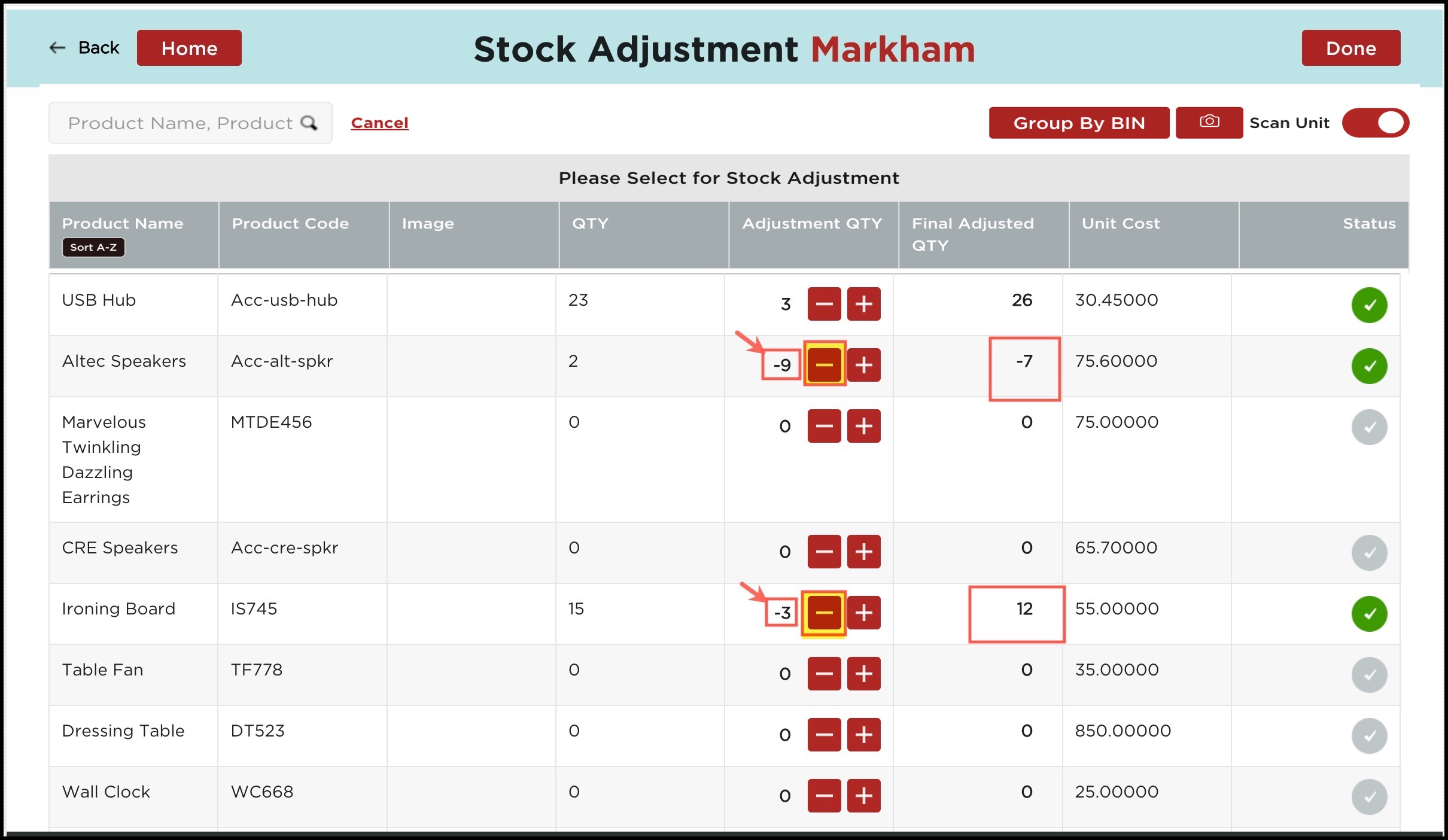
Task: Toggle green status check for USB Hub
Action: pos(1368,305)
